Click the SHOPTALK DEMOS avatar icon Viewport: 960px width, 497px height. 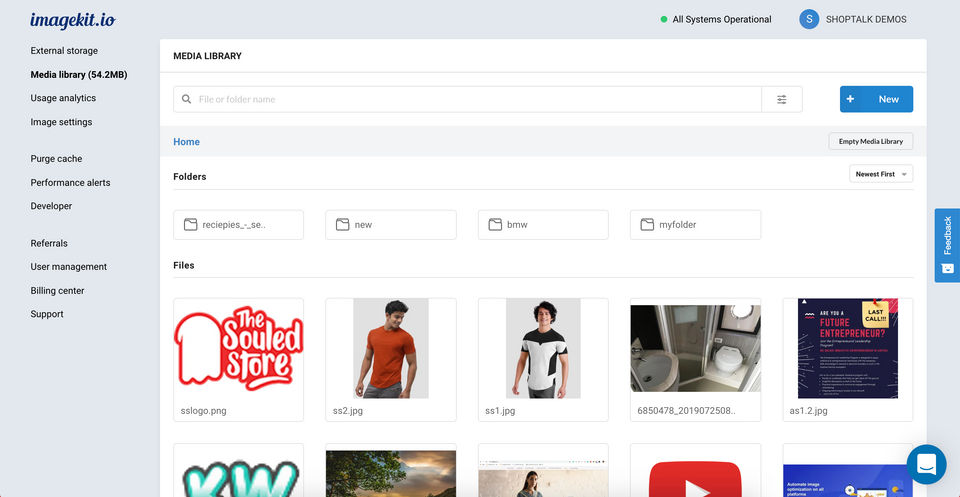pyautogui.click(x=809, y=19)
